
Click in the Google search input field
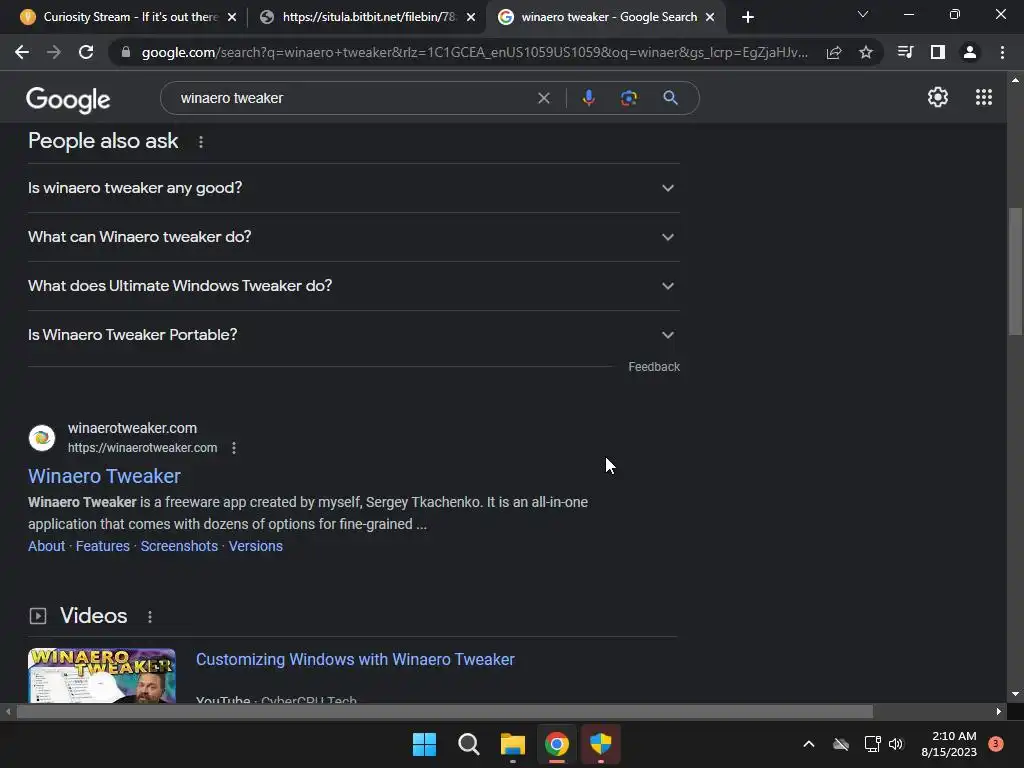pos(353,98)
